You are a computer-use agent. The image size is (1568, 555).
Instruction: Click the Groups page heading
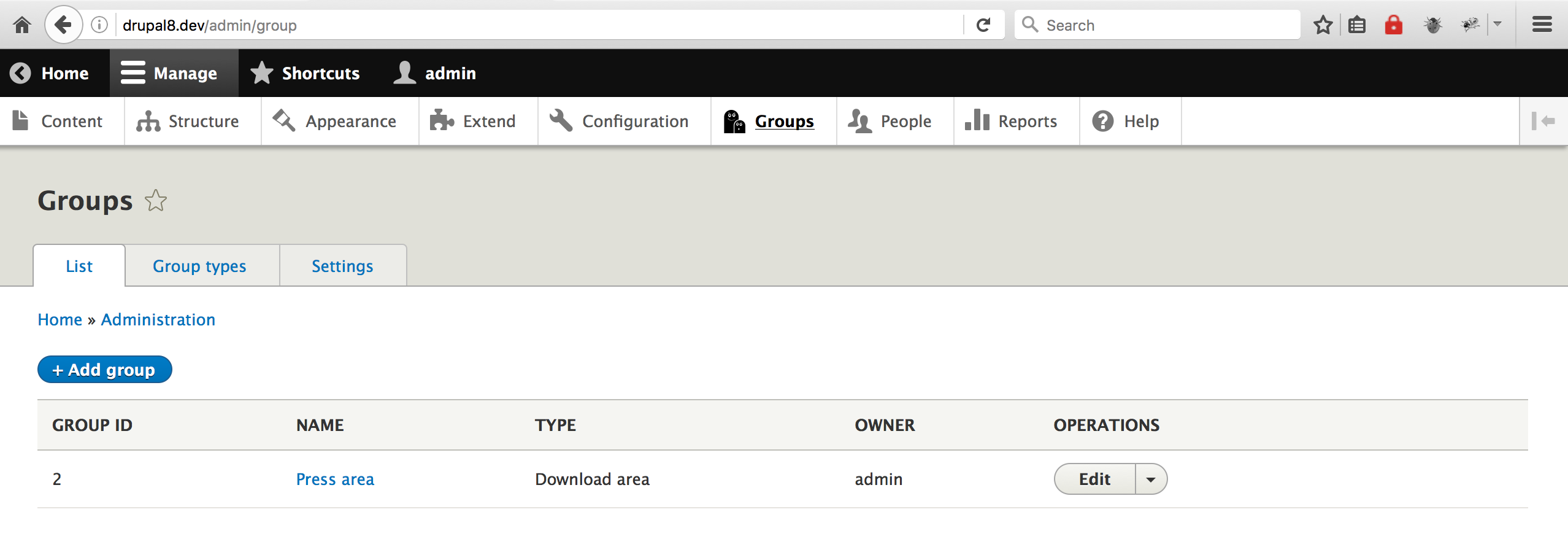tap(85, 200)
